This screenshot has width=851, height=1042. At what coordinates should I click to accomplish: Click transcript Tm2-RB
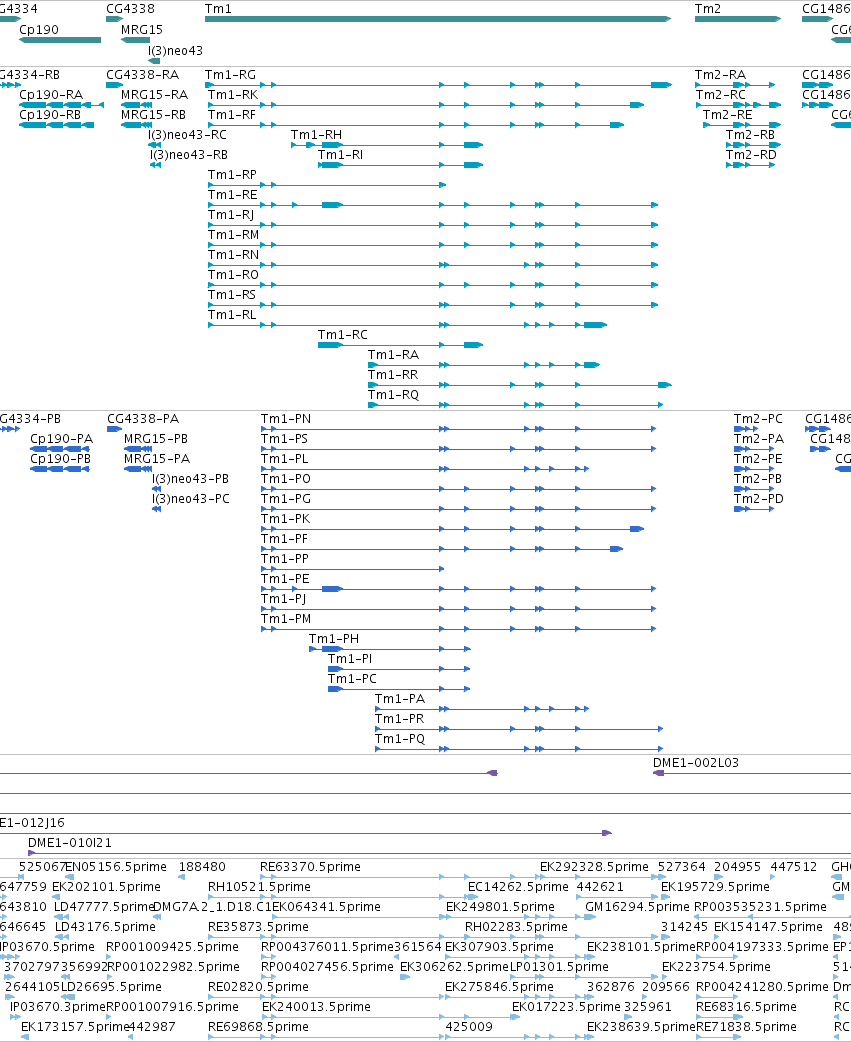[753, 145]
